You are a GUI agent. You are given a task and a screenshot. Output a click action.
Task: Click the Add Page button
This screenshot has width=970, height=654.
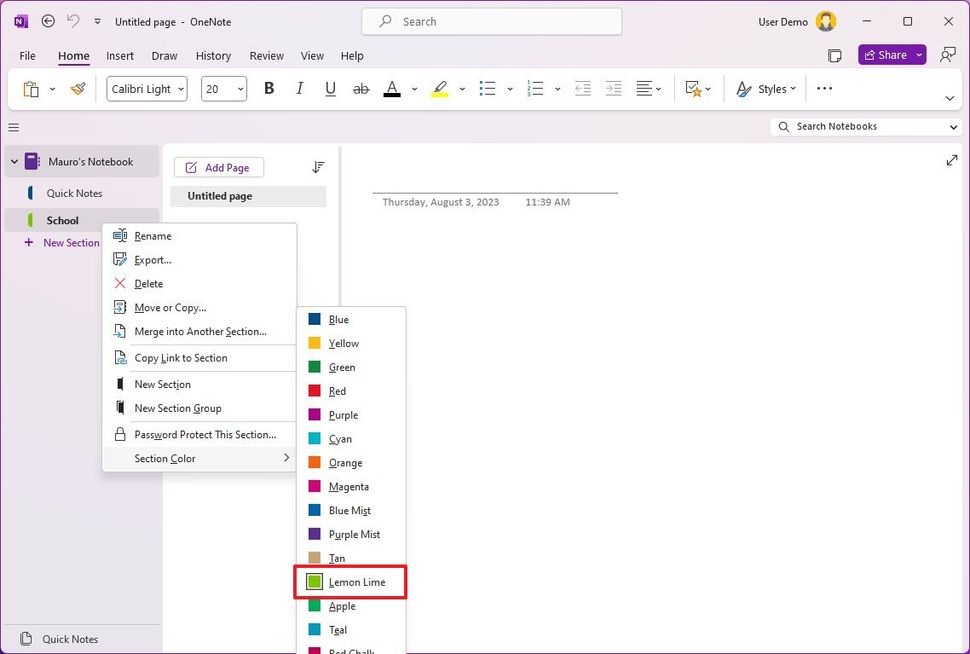pyautogui.click(x=219, y=167)
